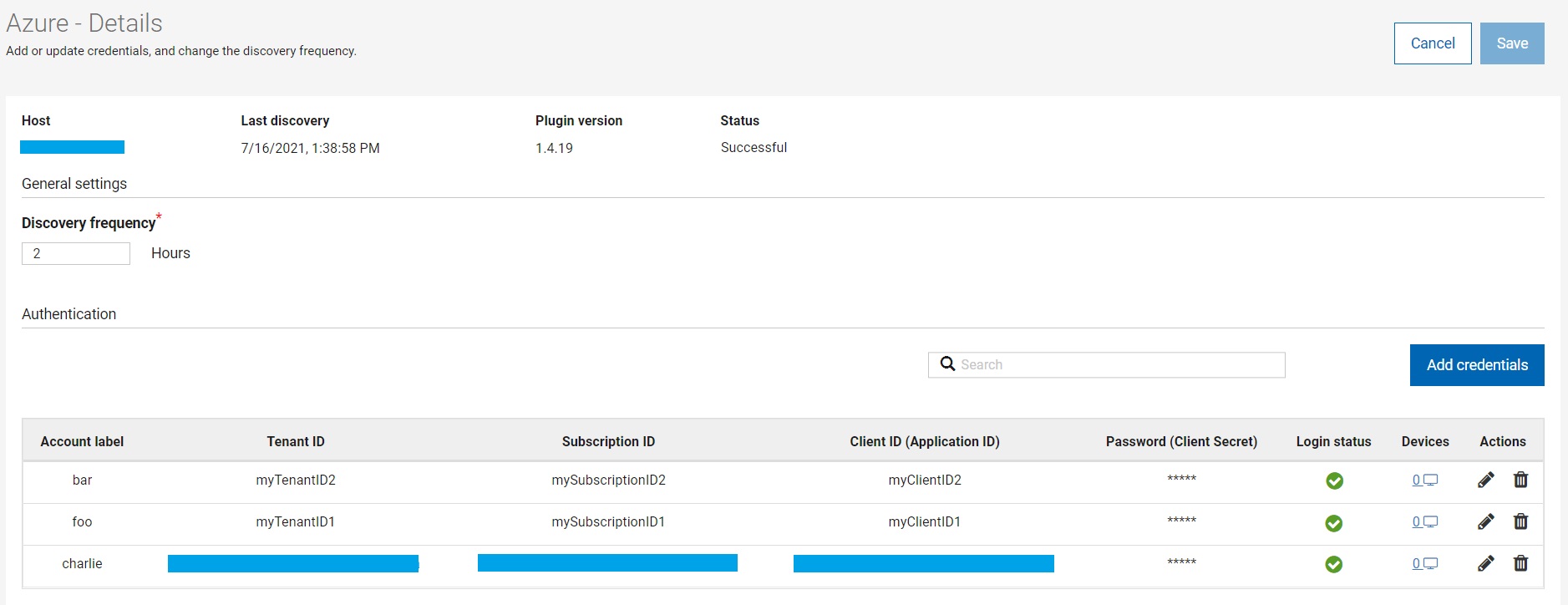1568x605 pixels.
Task: Cancel the Azure details changes
Action: point(1432,43)
